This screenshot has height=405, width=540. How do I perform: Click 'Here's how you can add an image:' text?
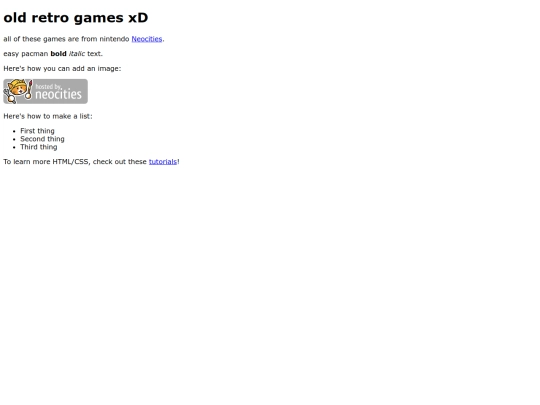coord(62,69)
